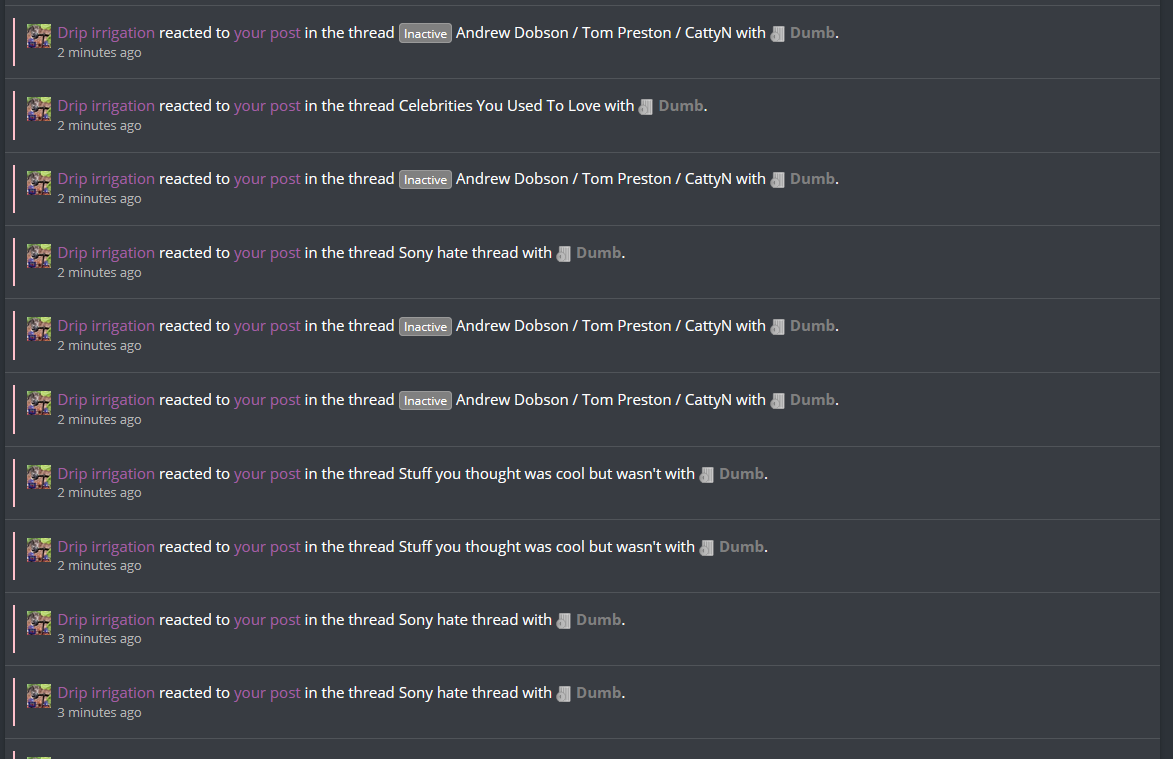Image resolution: width=1173 pixels, height=759 pixels.
Task: Click the avatar beside the 2-minutes-ago Sony hate notification
Action: pos(39,256)
